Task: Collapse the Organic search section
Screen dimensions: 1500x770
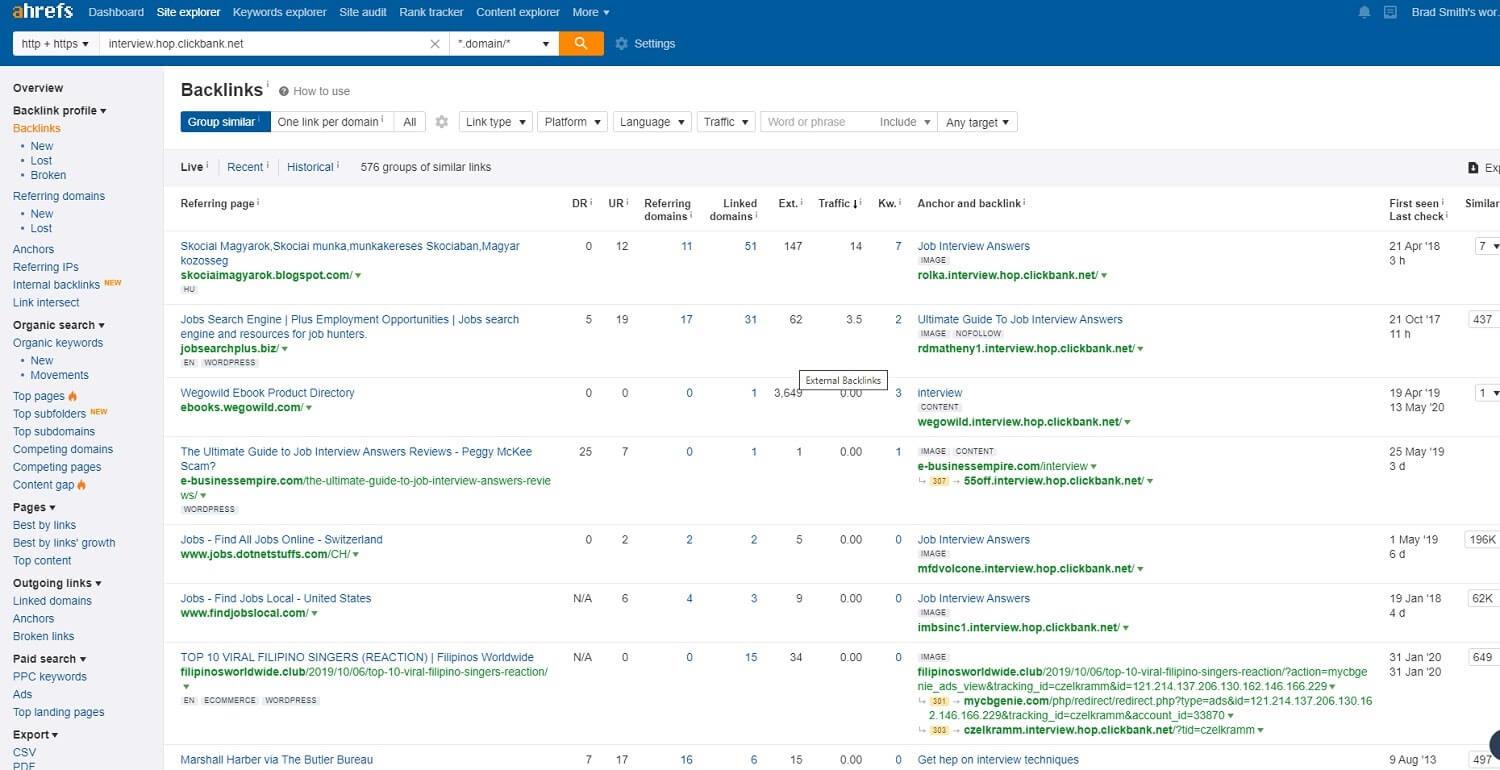Action: [58, 325]
